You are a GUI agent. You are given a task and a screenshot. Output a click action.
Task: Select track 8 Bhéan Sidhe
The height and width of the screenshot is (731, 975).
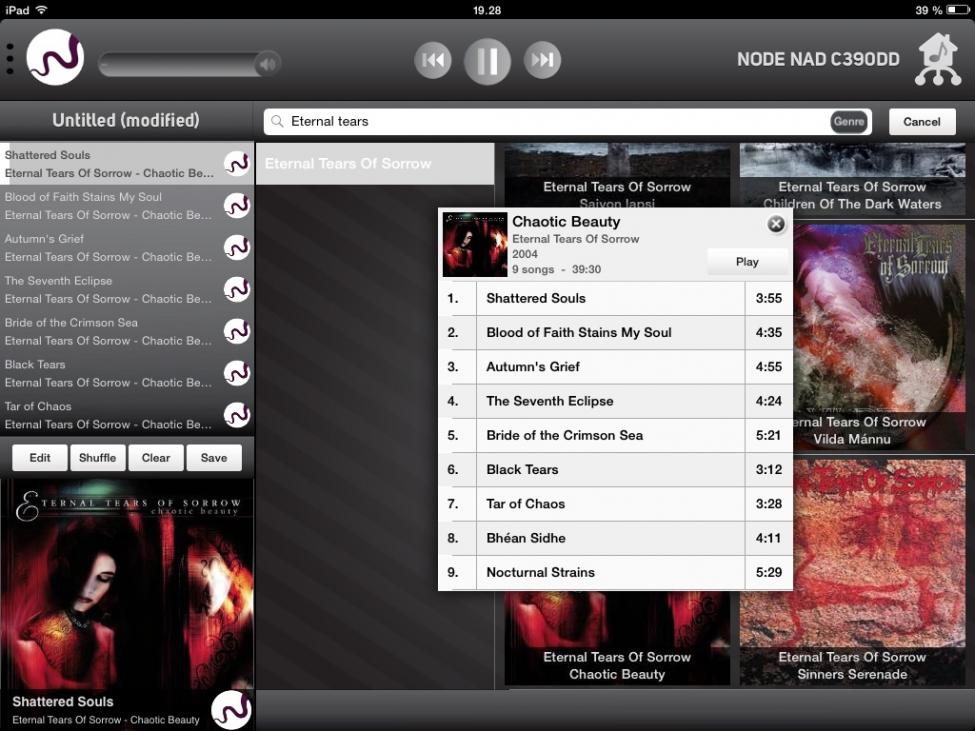[x=615, y=538]
